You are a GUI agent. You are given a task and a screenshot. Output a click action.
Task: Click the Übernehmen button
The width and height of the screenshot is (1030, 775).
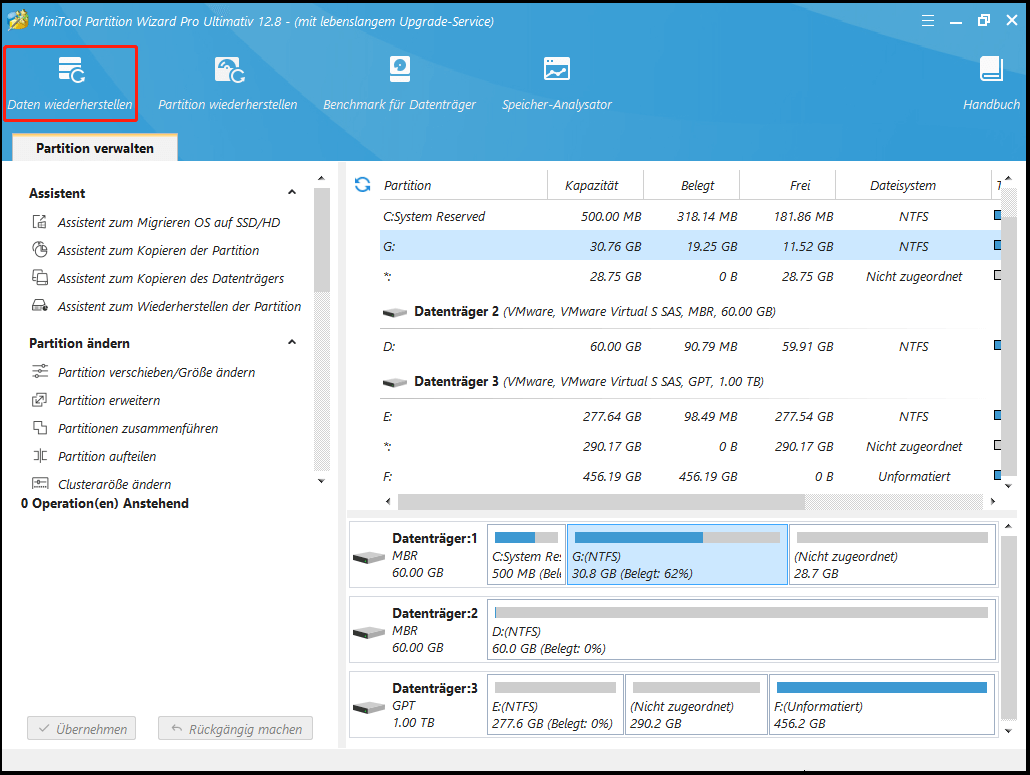pyautogui.click(x=81, y=728)
